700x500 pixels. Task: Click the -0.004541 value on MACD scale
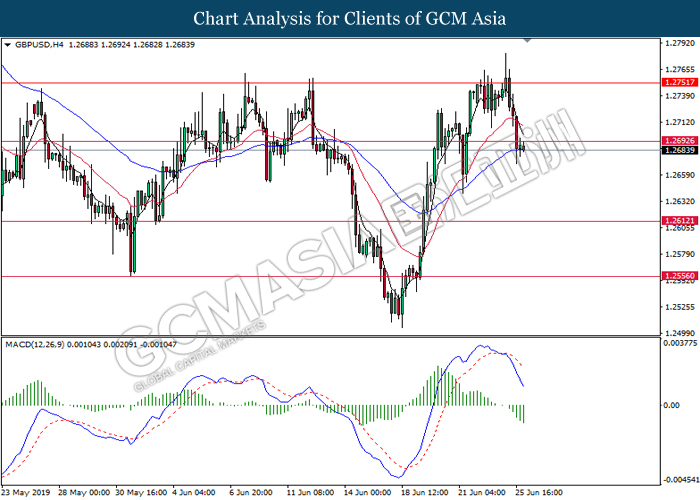pyautogui.click(x=677, y=479)
